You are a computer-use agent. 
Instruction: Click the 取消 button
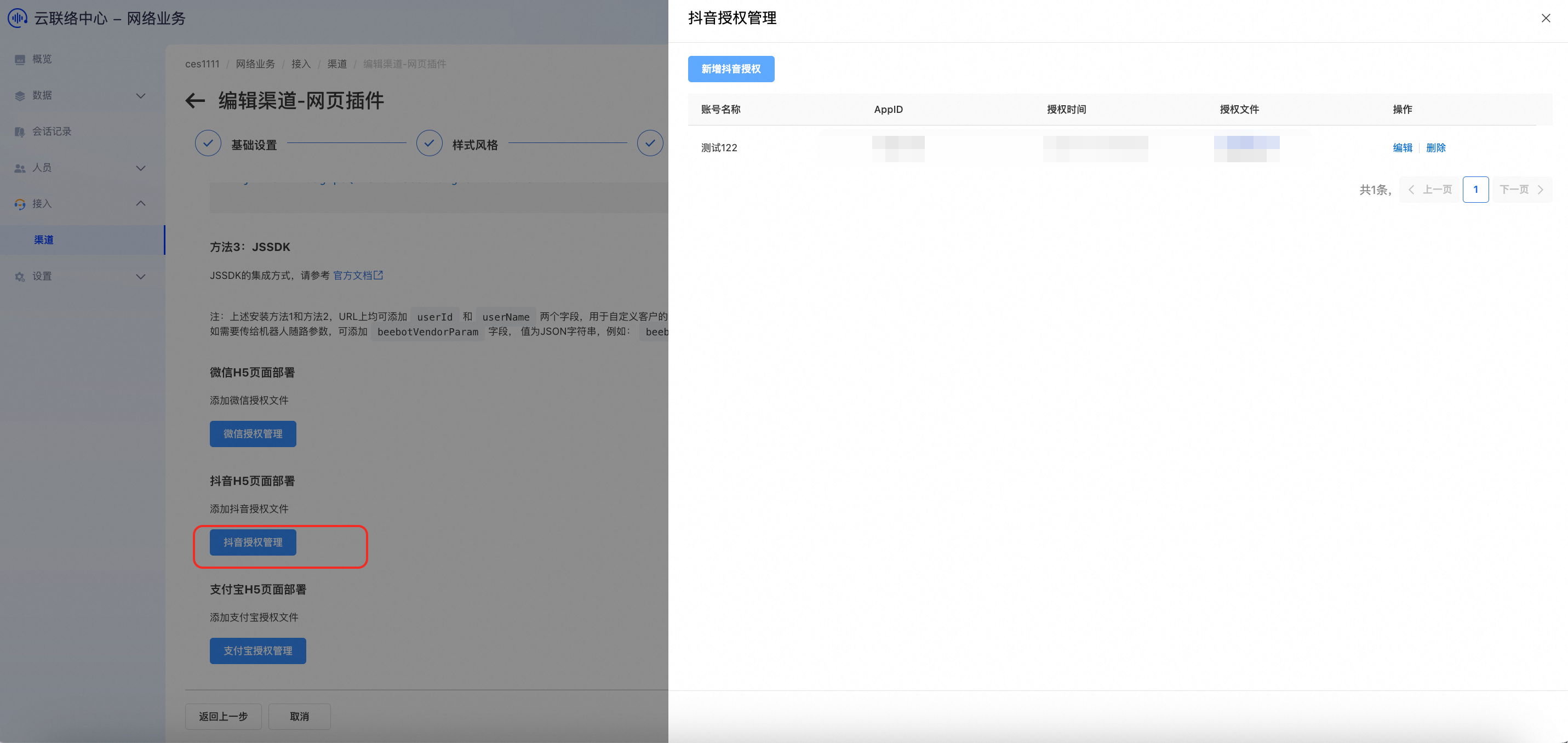(300, 717)
